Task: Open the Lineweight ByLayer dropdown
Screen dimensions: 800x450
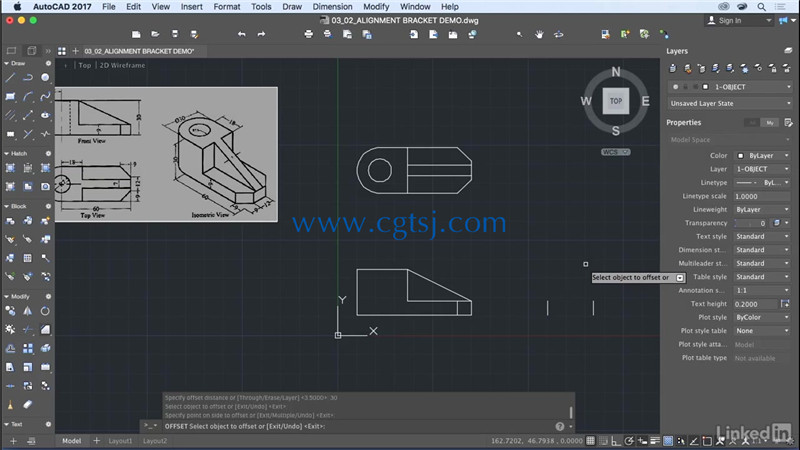Action: tap(763, 210)
